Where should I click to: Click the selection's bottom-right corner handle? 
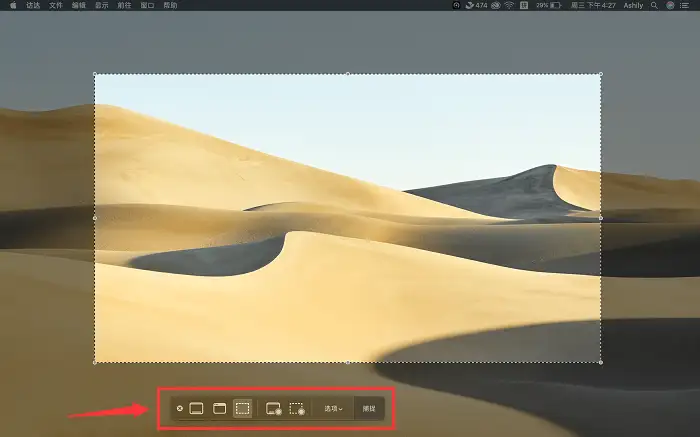[600, 362]
